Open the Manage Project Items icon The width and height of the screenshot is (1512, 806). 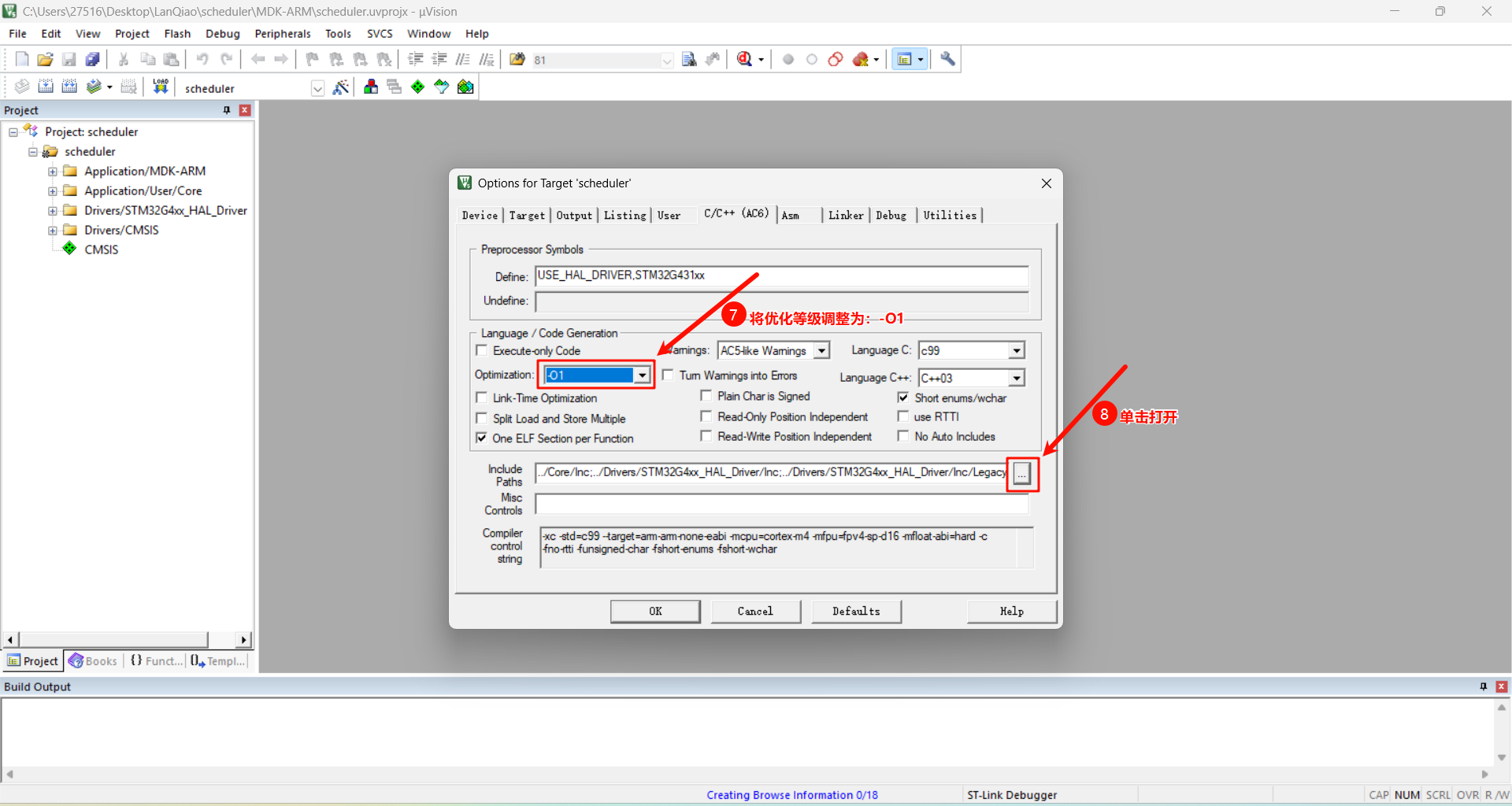point(370,87)
